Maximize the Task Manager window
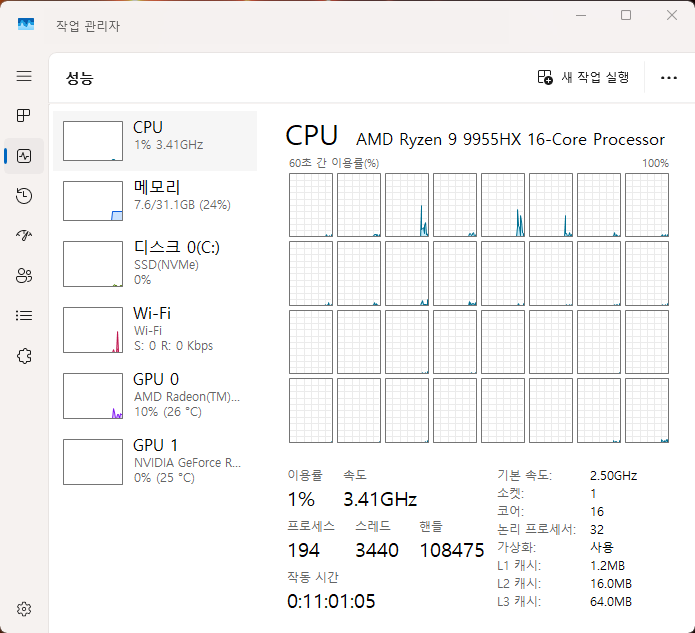Screen dimensions: 695x633 click(626, 16)
